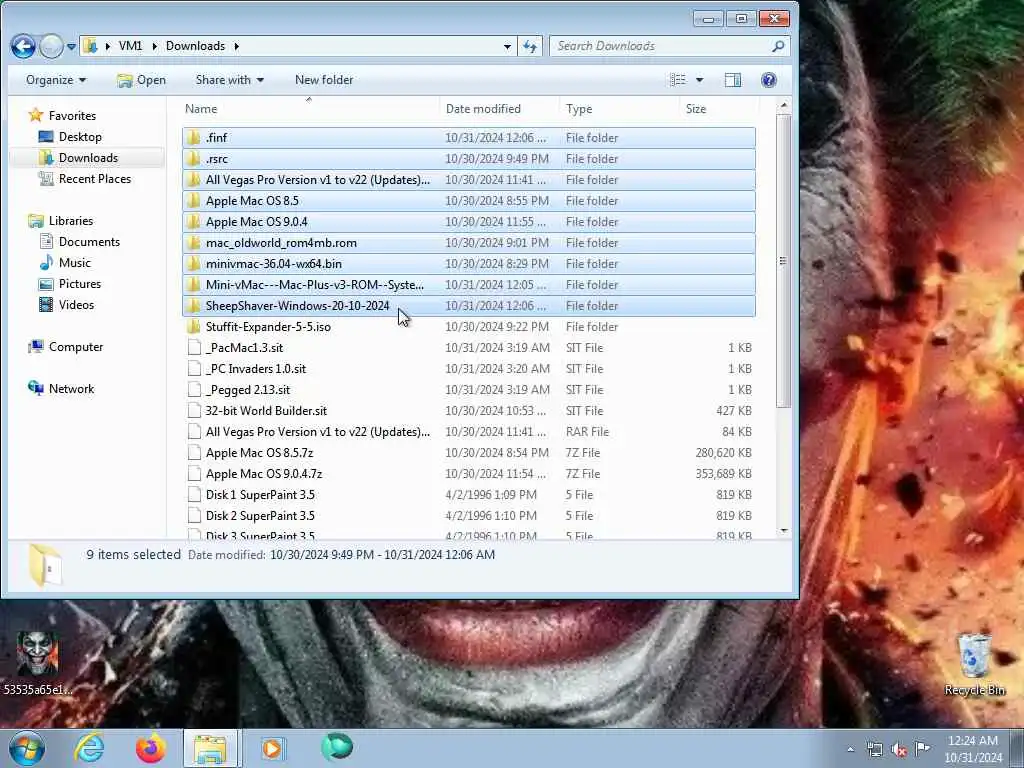
Task: Sort by Date modified column header
Action: pyautogui.click(x=498, y=109)
